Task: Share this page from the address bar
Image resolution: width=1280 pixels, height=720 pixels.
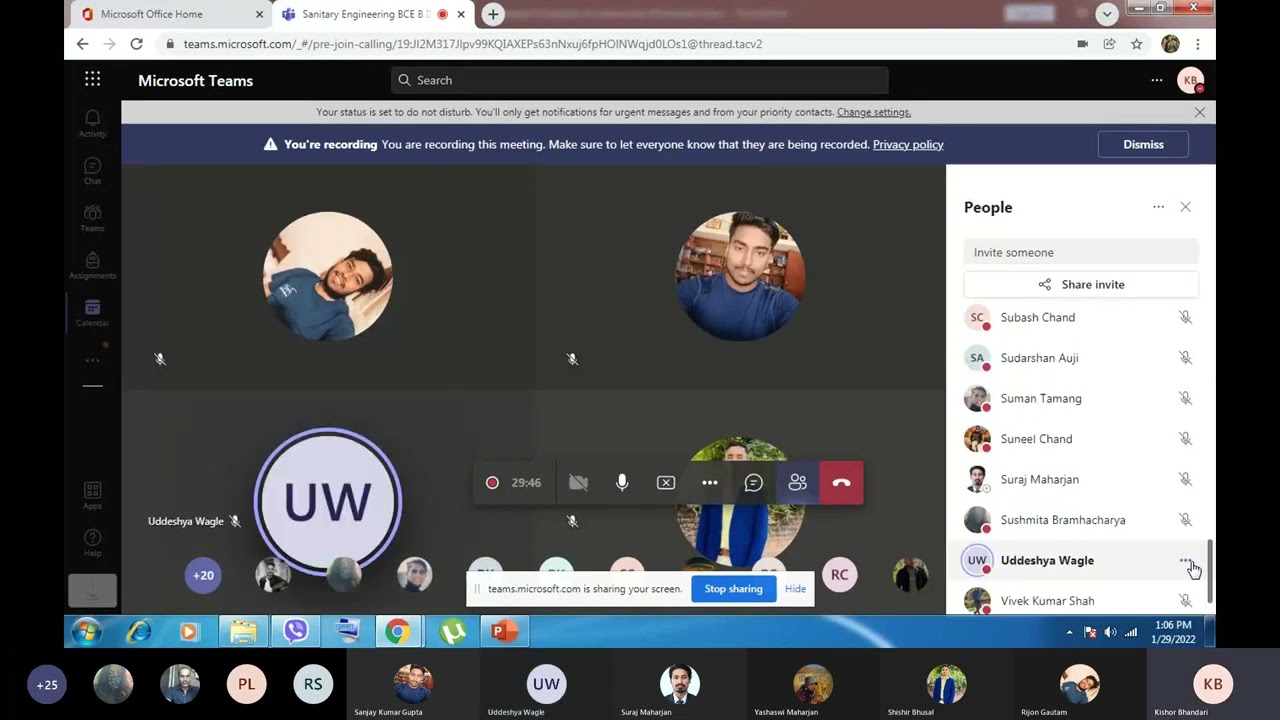Action: [x=1109, y=44]
